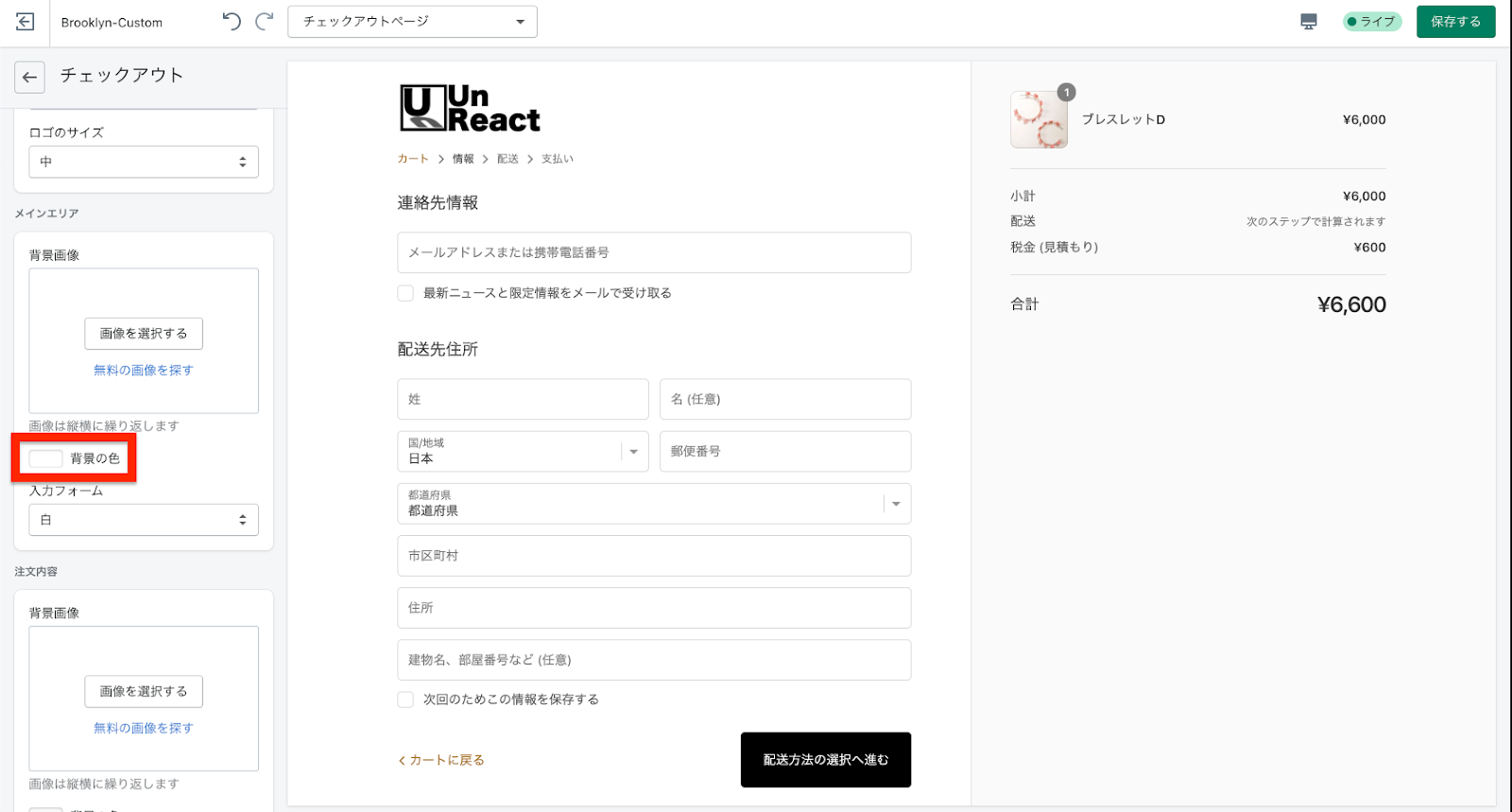1512x812 pixels.
Task: Click the UnReact store logo
Action: click(470, 109)
